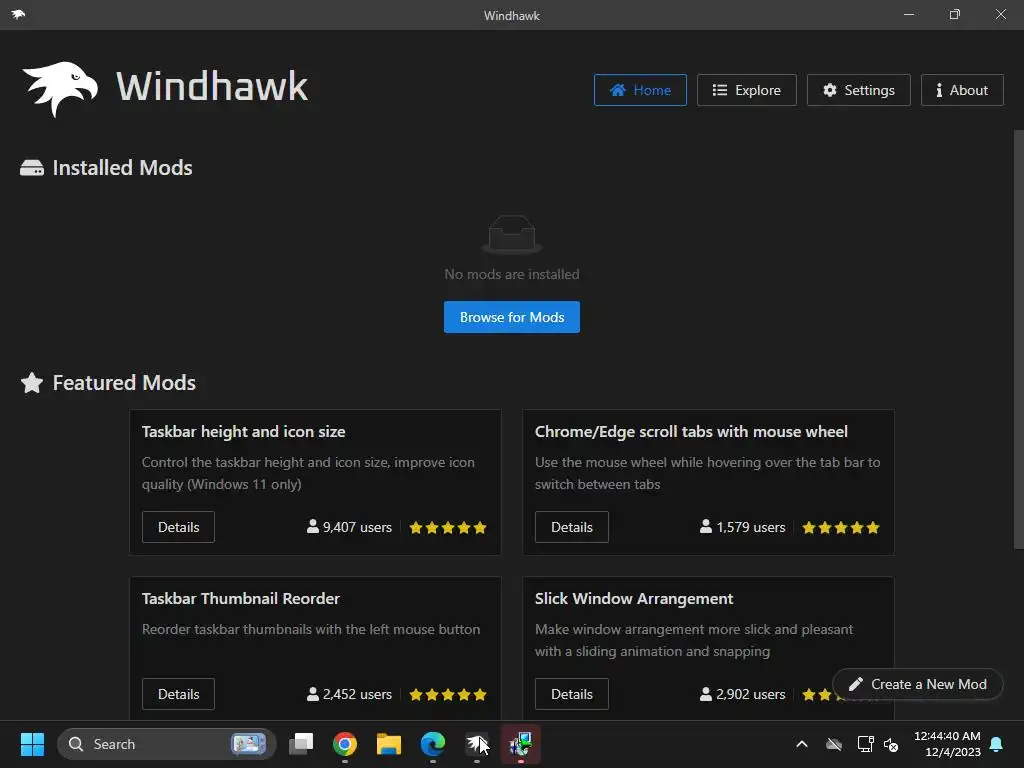Viewport: 1024px width, 768px height.
Task: Launch Google Chrome from taskbar
Action: (x=345, y=744)
